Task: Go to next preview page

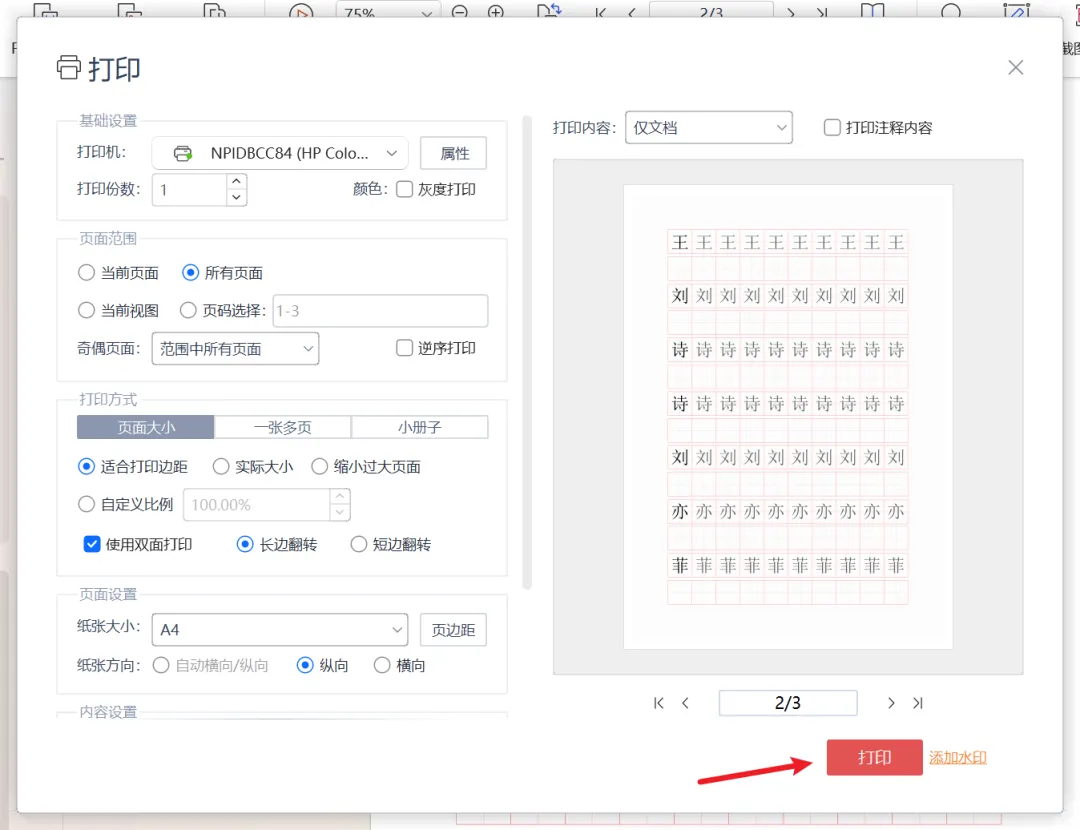Action: 891,703
